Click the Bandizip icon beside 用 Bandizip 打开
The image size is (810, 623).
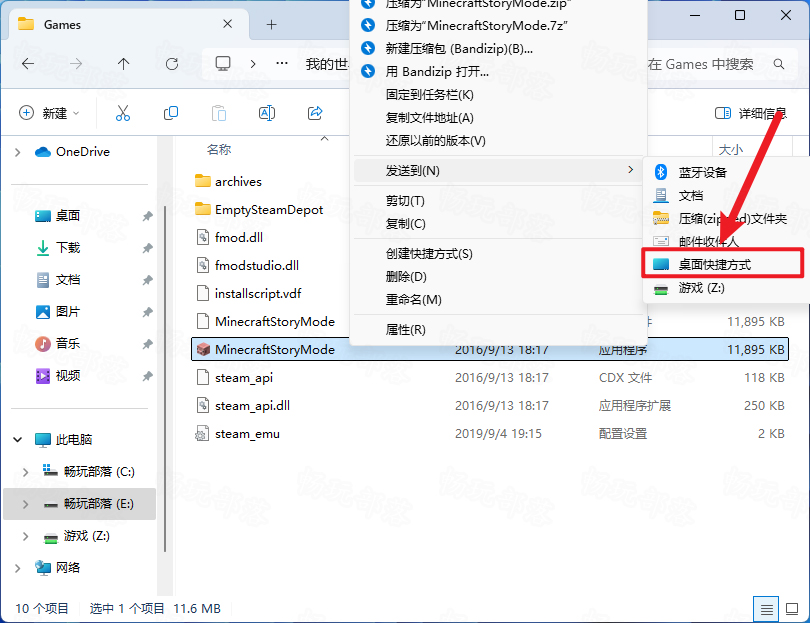pos(368,71)
